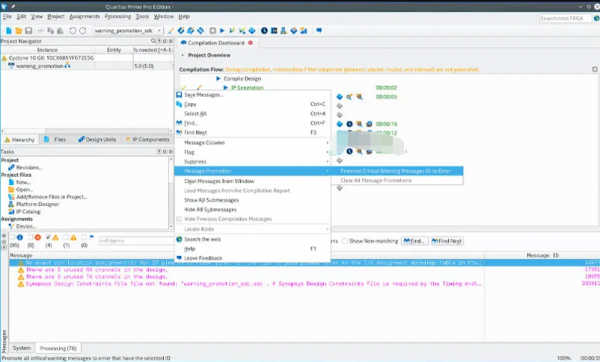This screenshot has width=600, height=362.
Task: Expand the Flag submenu
Action: 252,152
